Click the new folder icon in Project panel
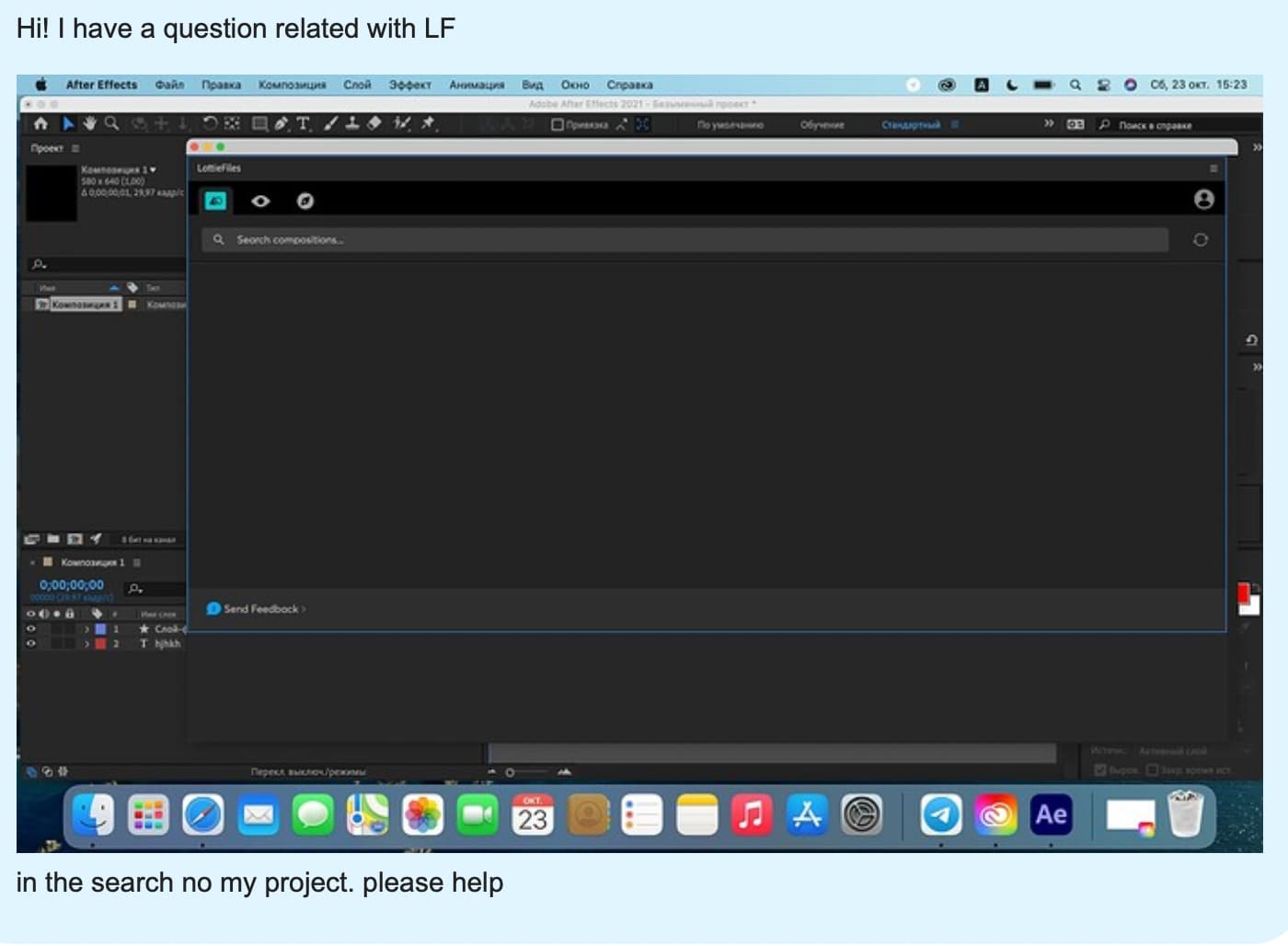The height and width of the screenshot is (946, 1288). point(52,539)
